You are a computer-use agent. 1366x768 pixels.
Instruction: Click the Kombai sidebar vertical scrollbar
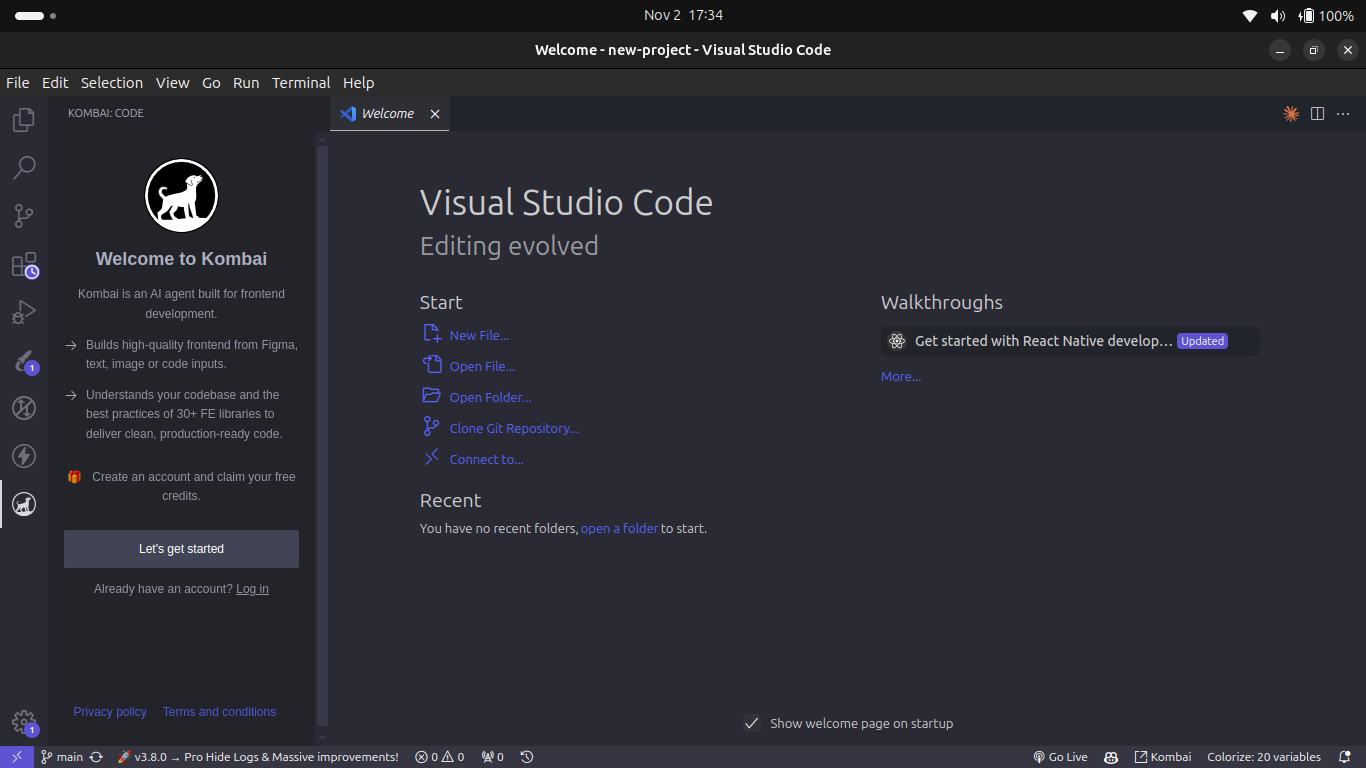click(322, 435)
